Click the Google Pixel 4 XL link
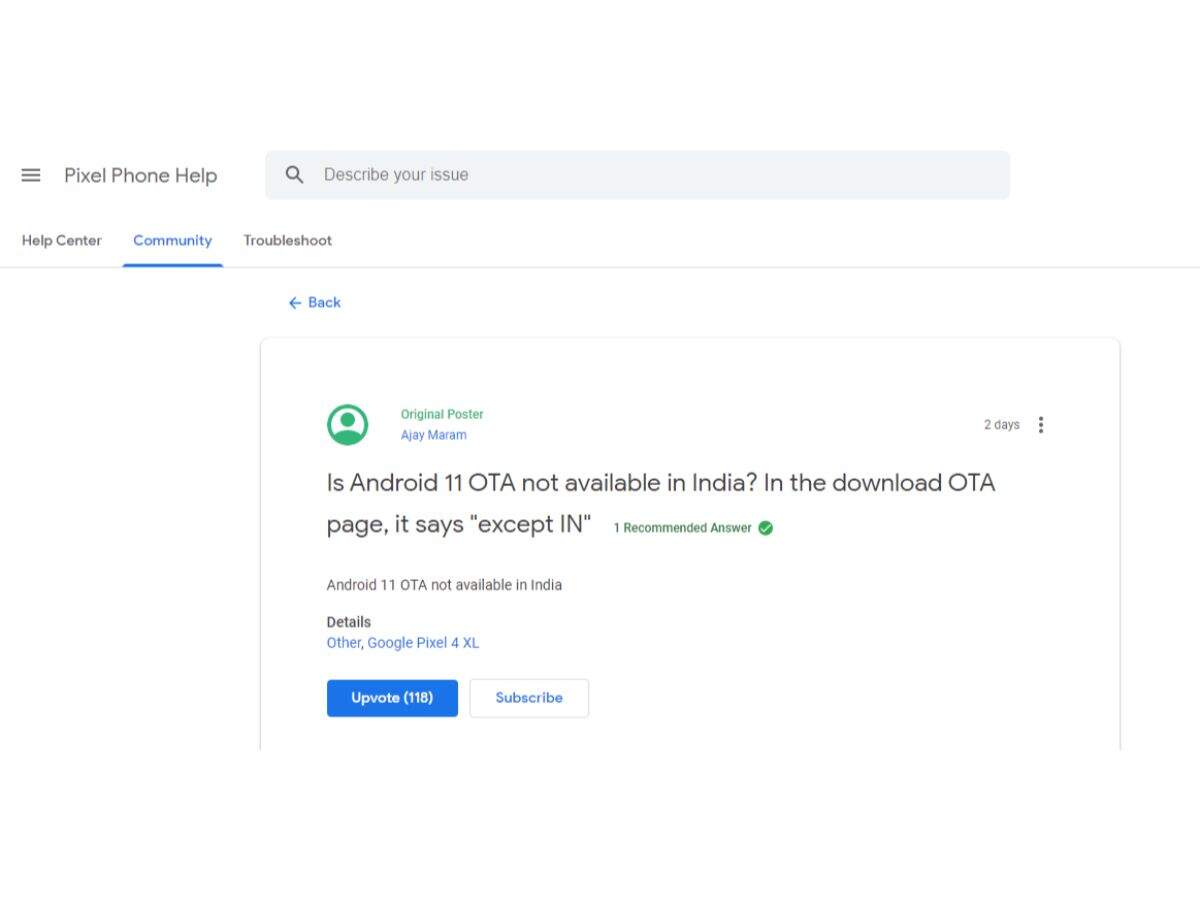The image size is (1200, 900). pyautogui.click(x=423, y=643)
